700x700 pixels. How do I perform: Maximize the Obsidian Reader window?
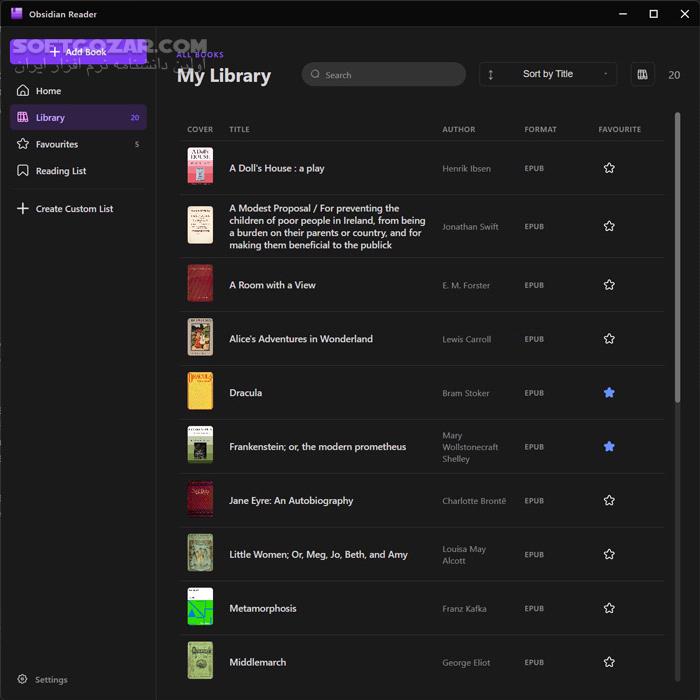[653, 14]
